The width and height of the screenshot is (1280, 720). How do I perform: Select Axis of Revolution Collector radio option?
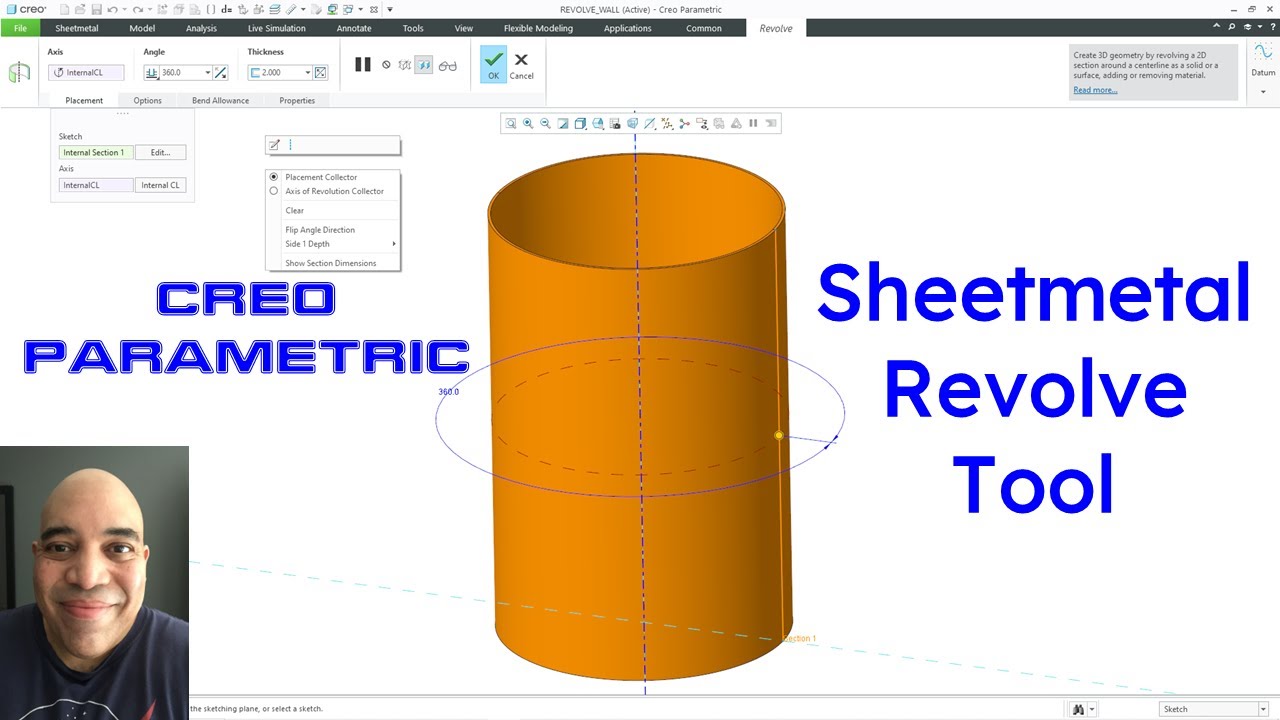pyautogui.click(x=274, y=191)
